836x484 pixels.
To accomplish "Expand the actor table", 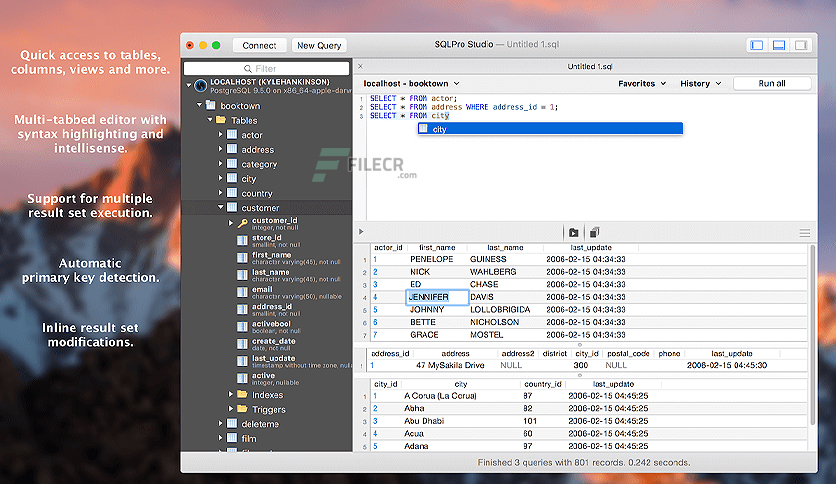I will [x=220, y=134].
